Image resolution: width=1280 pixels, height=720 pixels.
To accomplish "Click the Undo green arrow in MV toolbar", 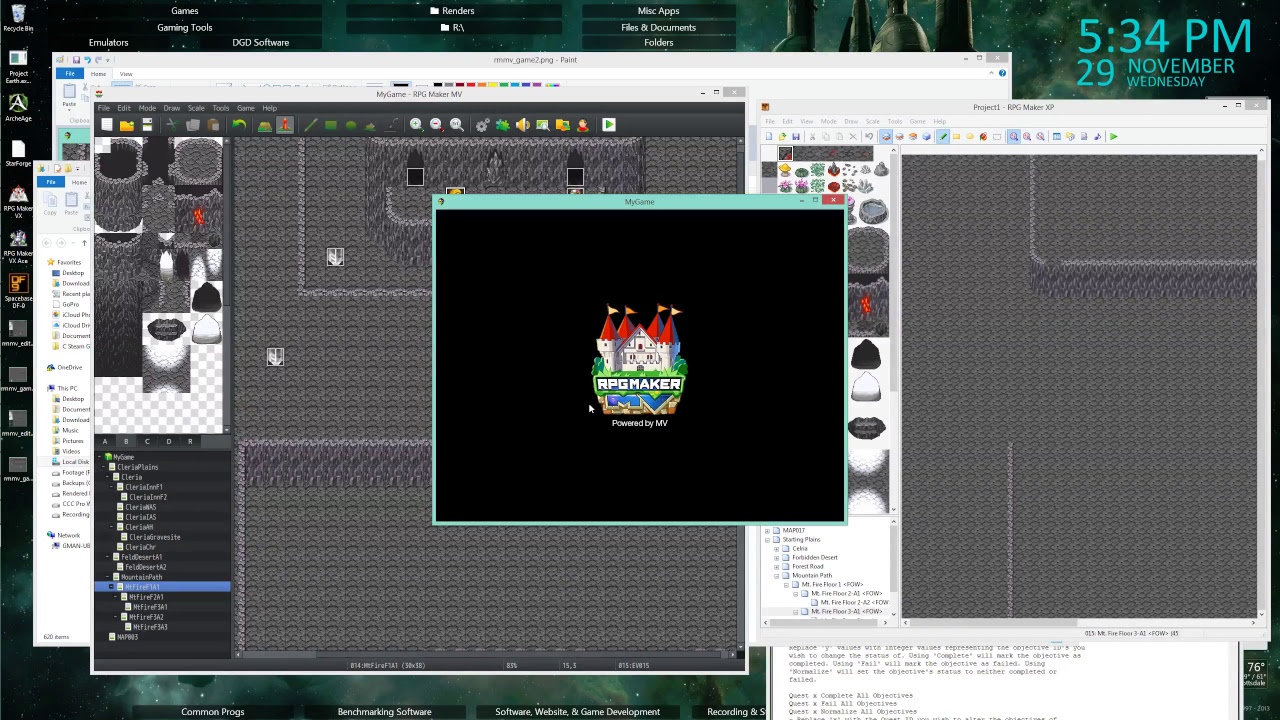I will pyautogui.click(x=239, y=125).
